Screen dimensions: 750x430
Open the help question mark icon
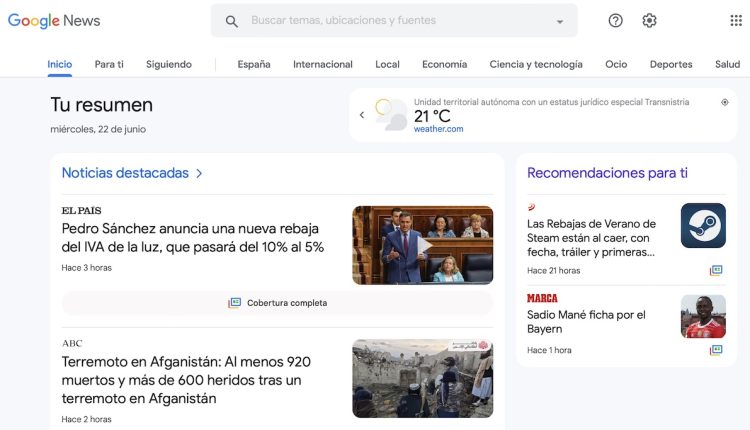[616, 21]
